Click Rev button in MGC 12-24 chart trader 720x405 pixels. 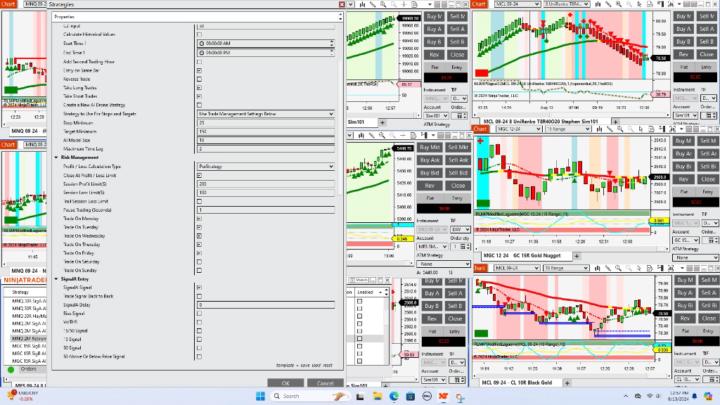click(x=683, y=179)
